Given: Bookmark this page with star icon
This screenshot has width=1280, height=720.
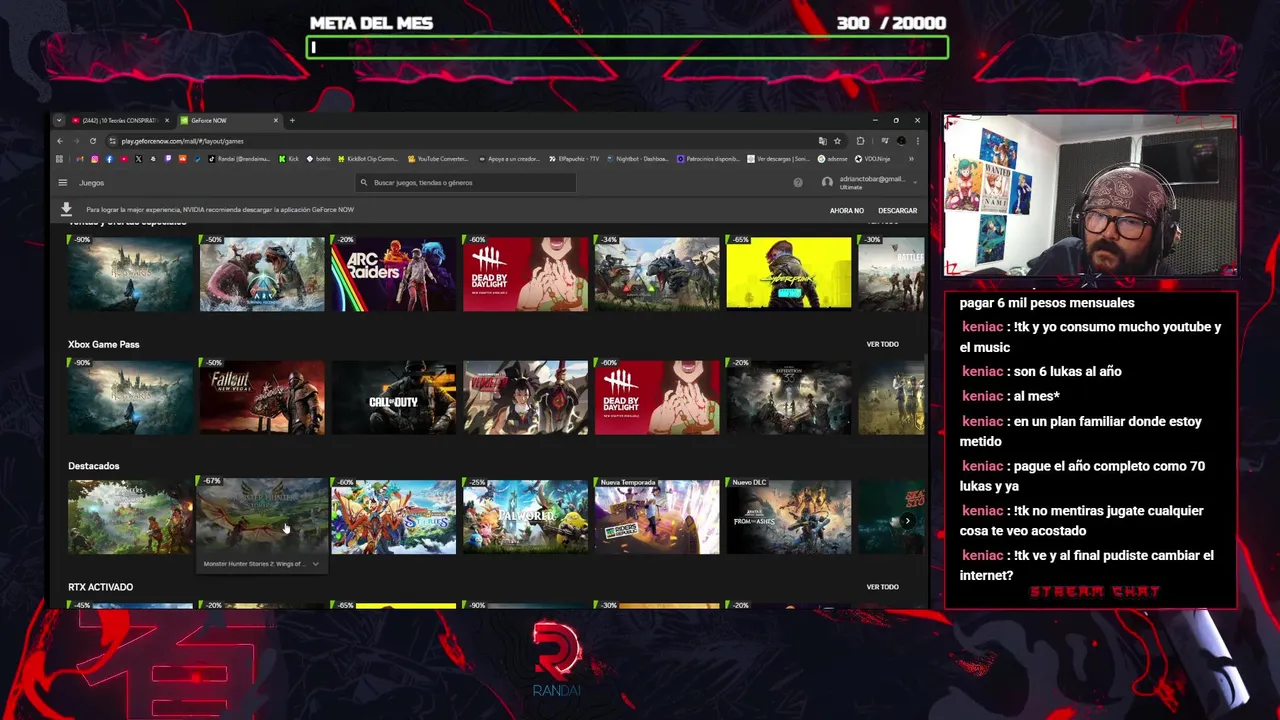Looking at the screenshot, I should [837, 141].
